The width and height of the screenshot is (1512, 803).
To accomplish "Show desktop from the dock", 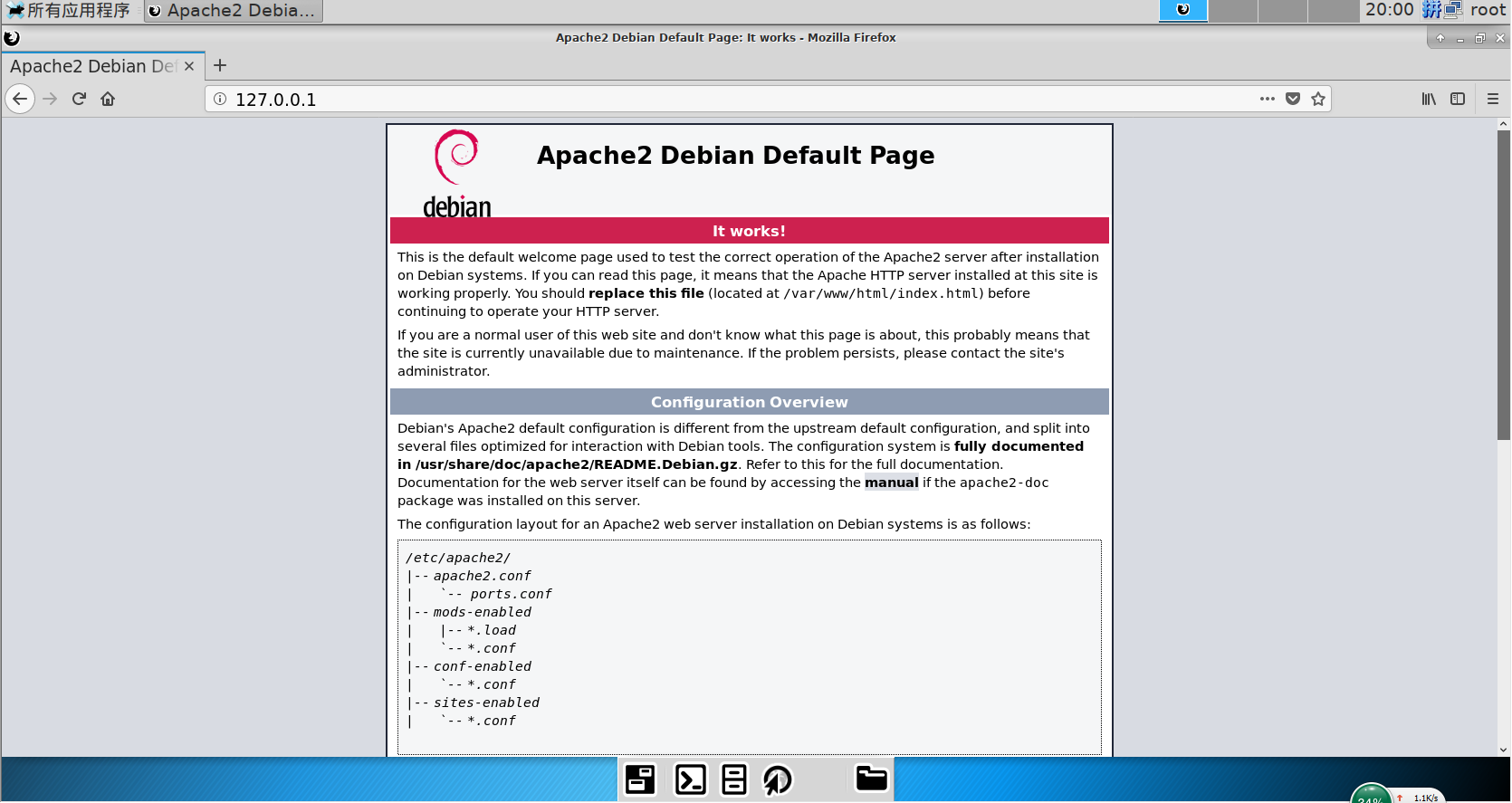I will click(x=640, y=779).
